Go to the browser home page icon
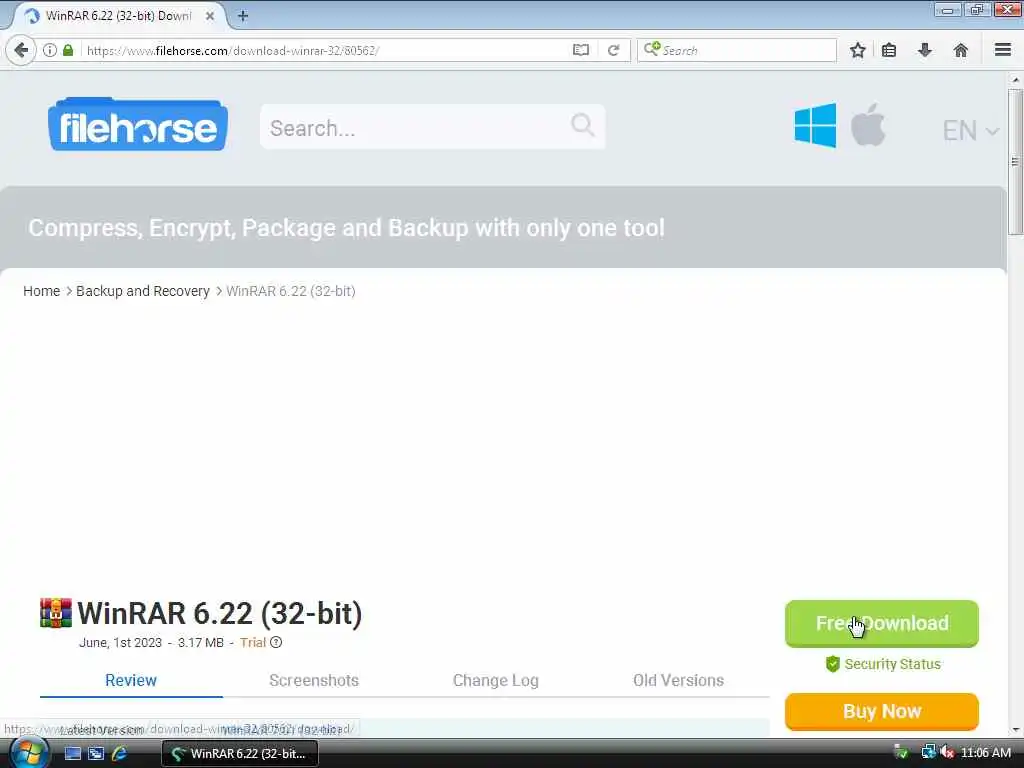 pyautogui.click(x=960, y=50)
